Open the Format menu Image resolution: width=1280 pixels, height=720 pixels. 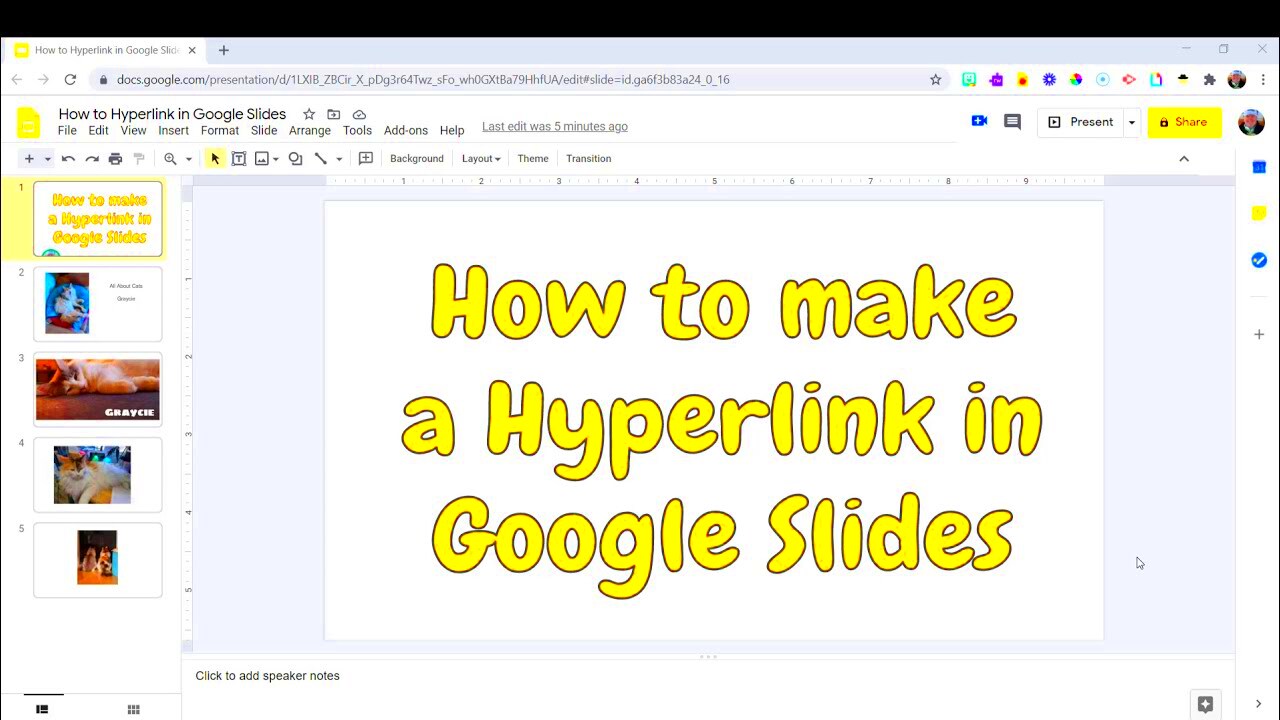pos(220,130)
